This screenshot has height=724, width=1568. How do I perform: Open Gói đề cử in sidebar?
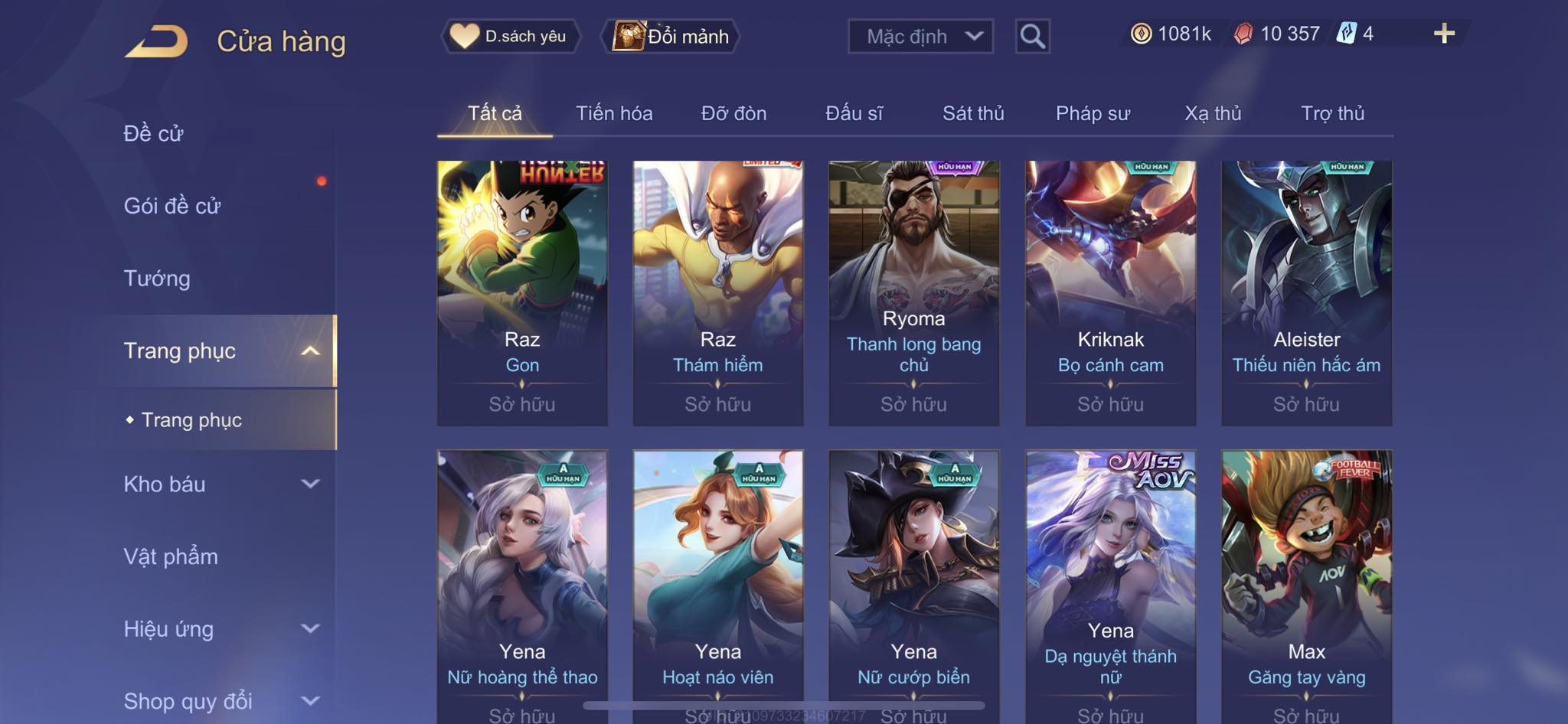(x=172, y=206)
